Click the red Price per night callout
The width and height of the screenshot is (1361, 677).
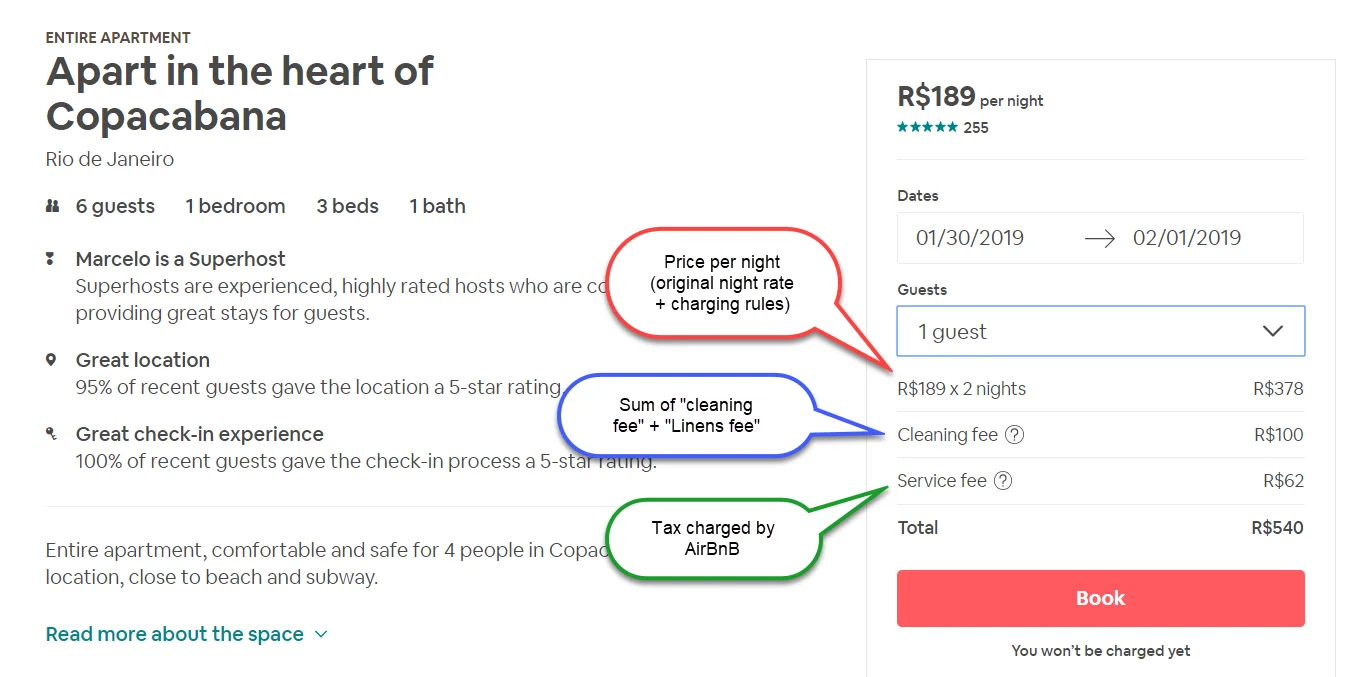tap(721, 283)
